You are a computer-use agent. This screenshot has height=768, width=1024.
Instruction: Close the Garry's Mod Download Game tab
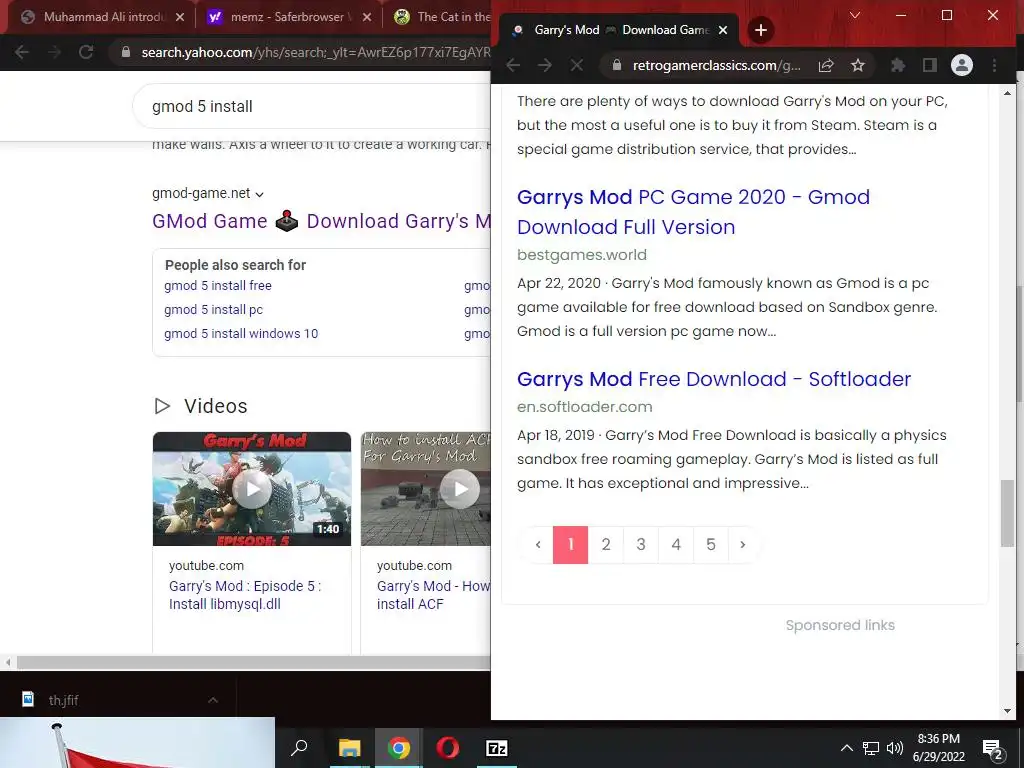coord(723,30)
